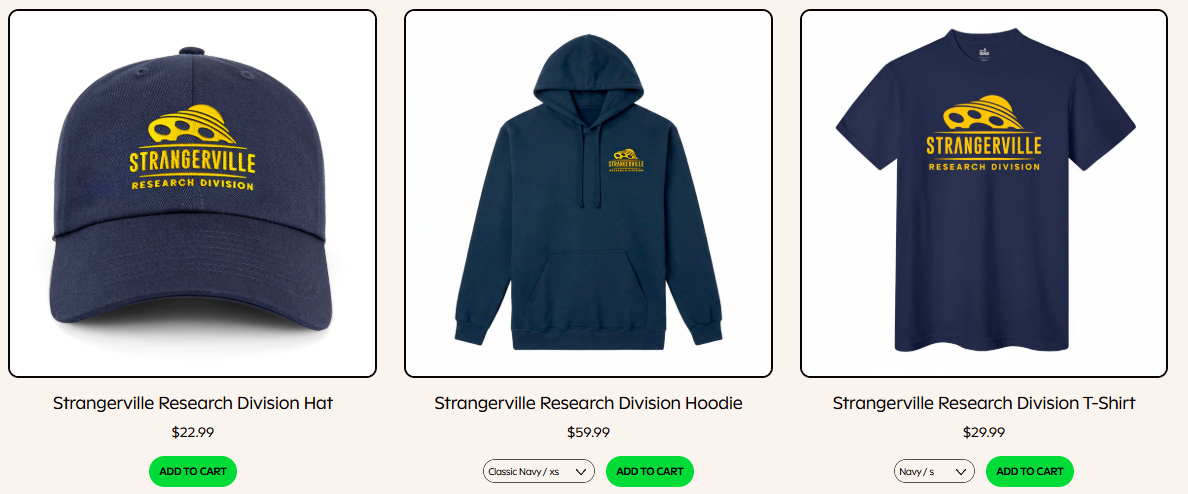This screenshot has height=494, width=1188.
Task: Click the small chest logo on the hoodie
Action: 627,160
